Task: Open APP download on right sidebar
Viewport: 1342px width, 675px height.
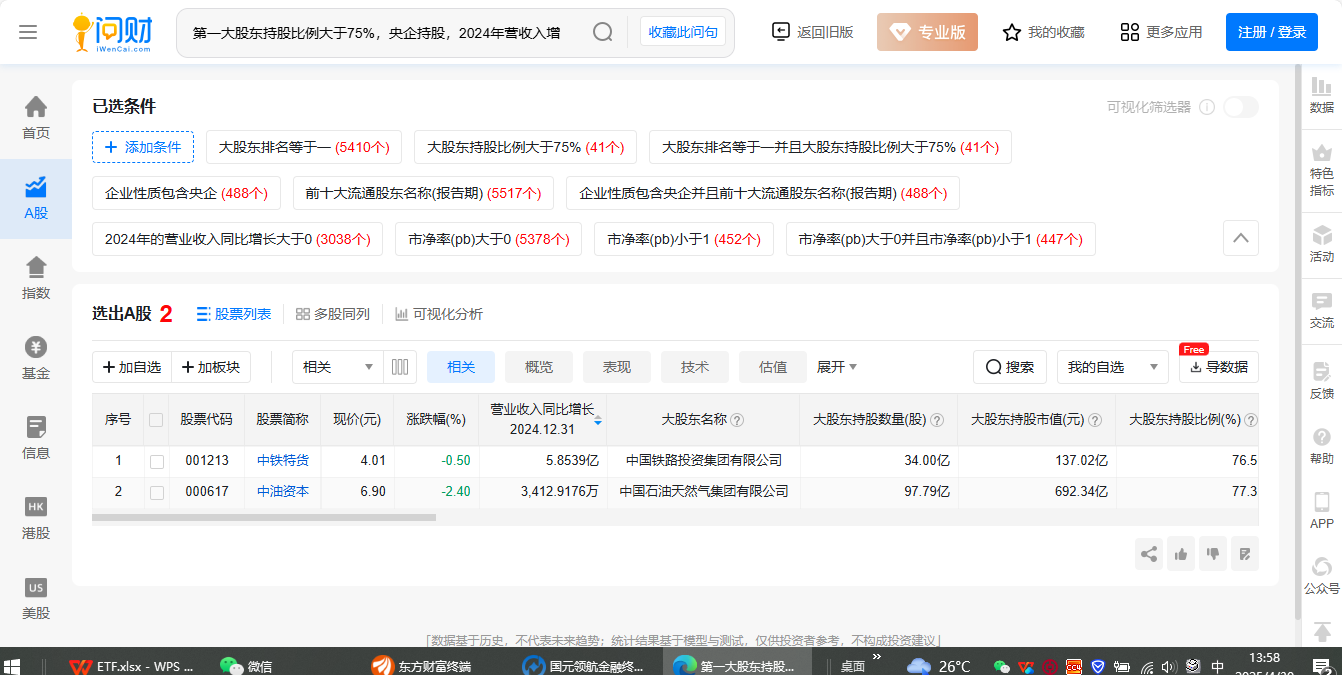Action: point(1322,511)
